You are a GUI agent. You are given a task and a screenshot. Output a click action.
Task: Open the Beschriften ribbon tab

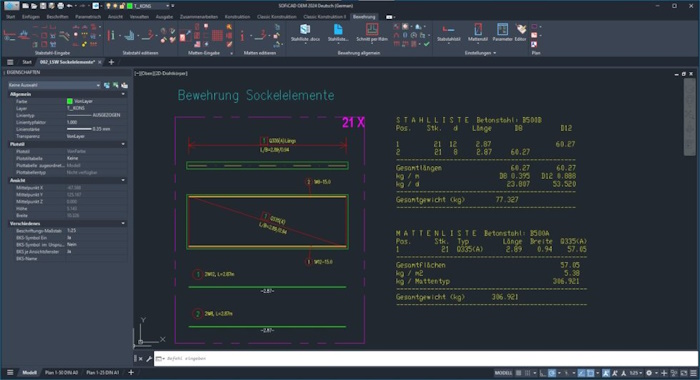(x=58, y=17)
